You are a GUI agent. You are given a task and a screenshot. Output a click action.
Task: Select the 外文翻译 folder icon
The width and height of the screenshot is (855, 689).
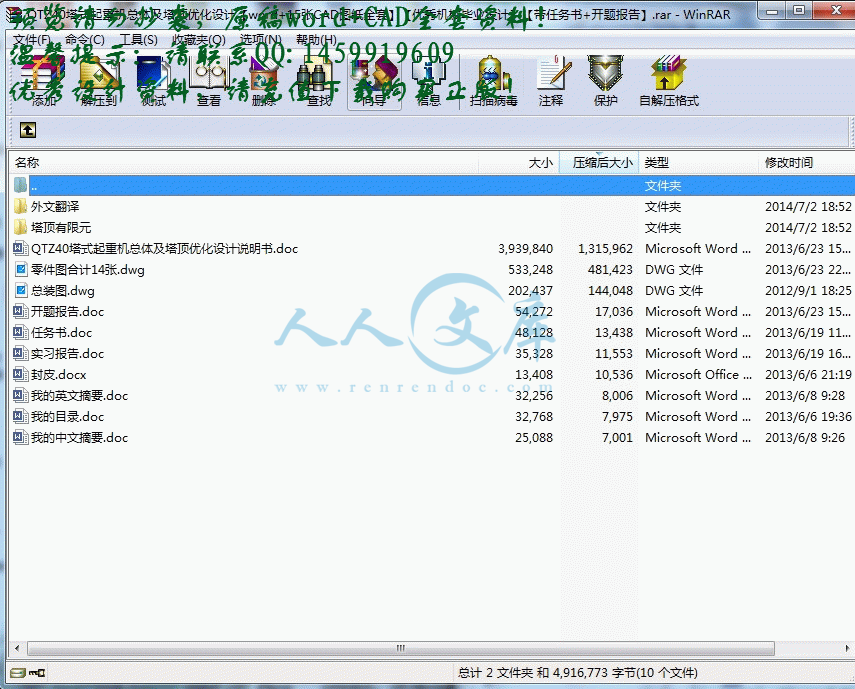[x=21, y=207]
